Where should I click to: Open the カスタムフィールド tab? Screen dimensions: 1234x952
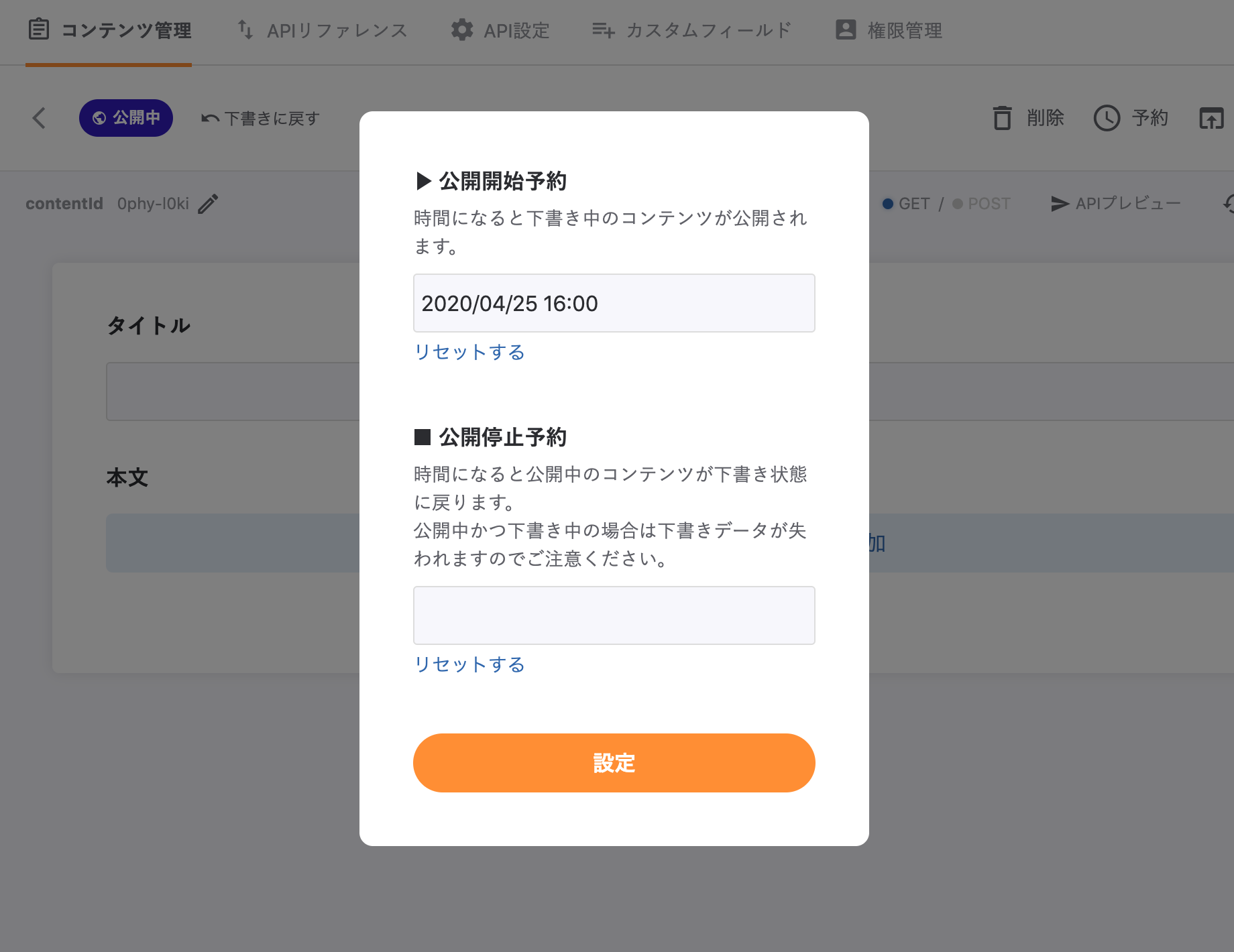692,30
